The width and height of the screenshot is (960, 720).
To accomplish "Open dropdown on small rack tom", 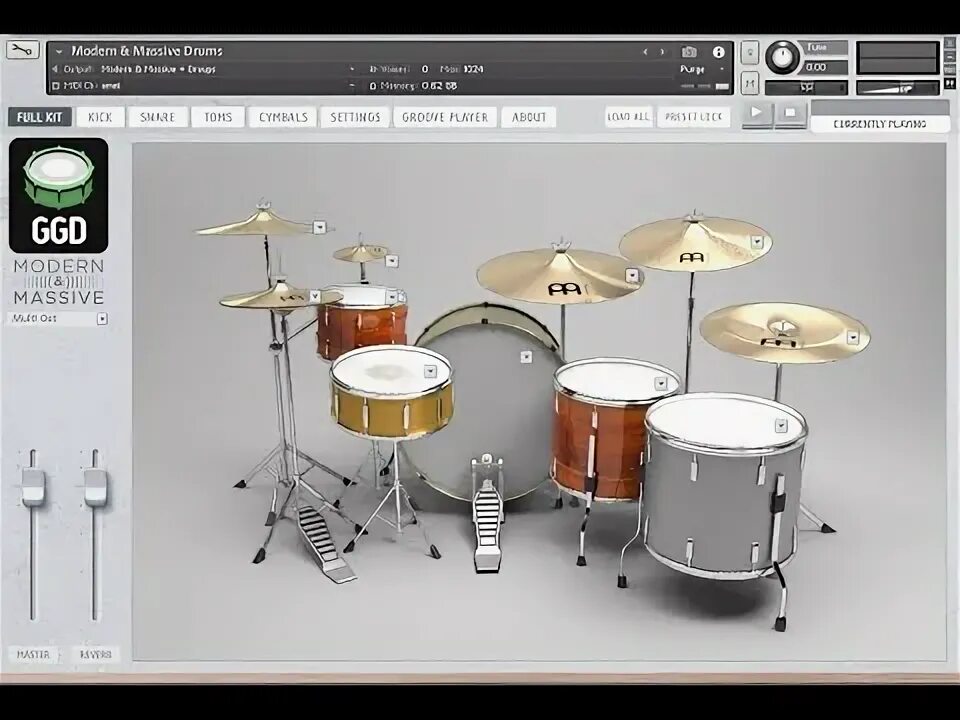I will (392, 298).
